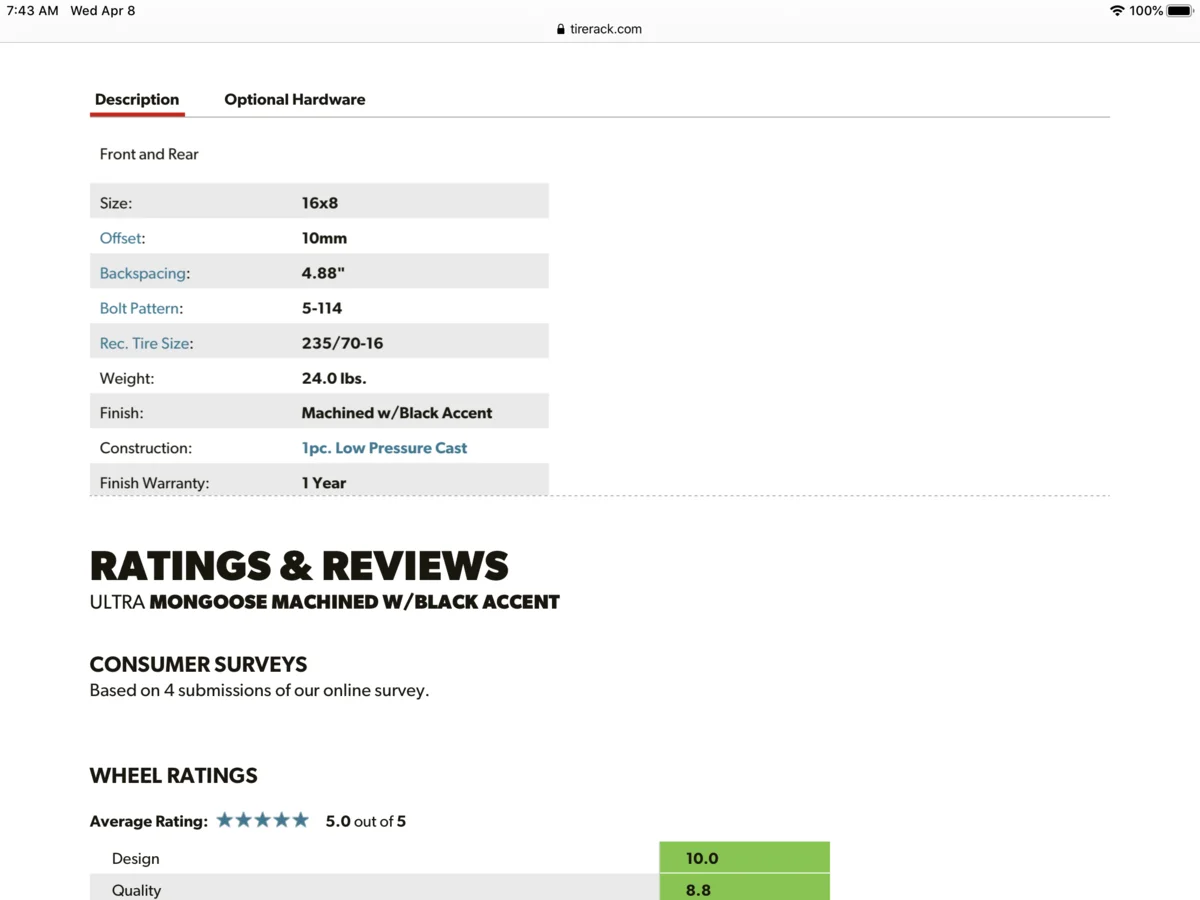Click the Design rating label
1200x900 pixels.
click(136, 858)
